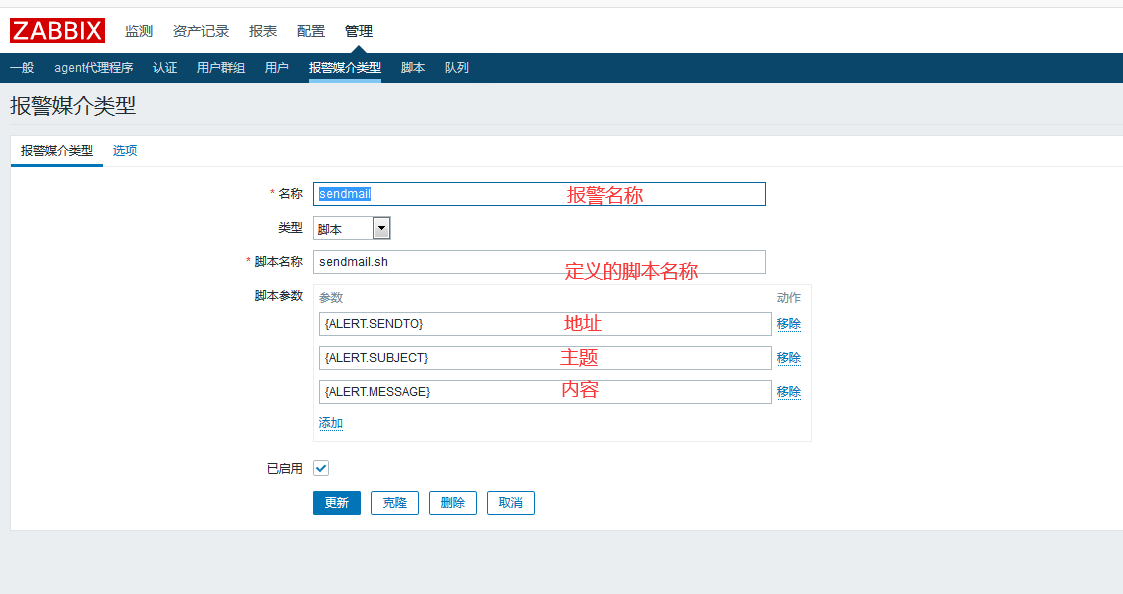Toggle the 已启用 checkbox
This screenshot has width=1123, height=594.
321,468
